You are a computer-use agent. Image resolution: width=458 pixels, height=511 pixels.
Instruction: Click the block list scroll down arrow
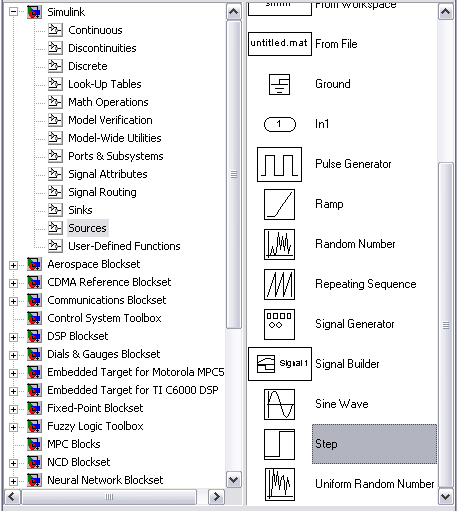tap(446, 497)
